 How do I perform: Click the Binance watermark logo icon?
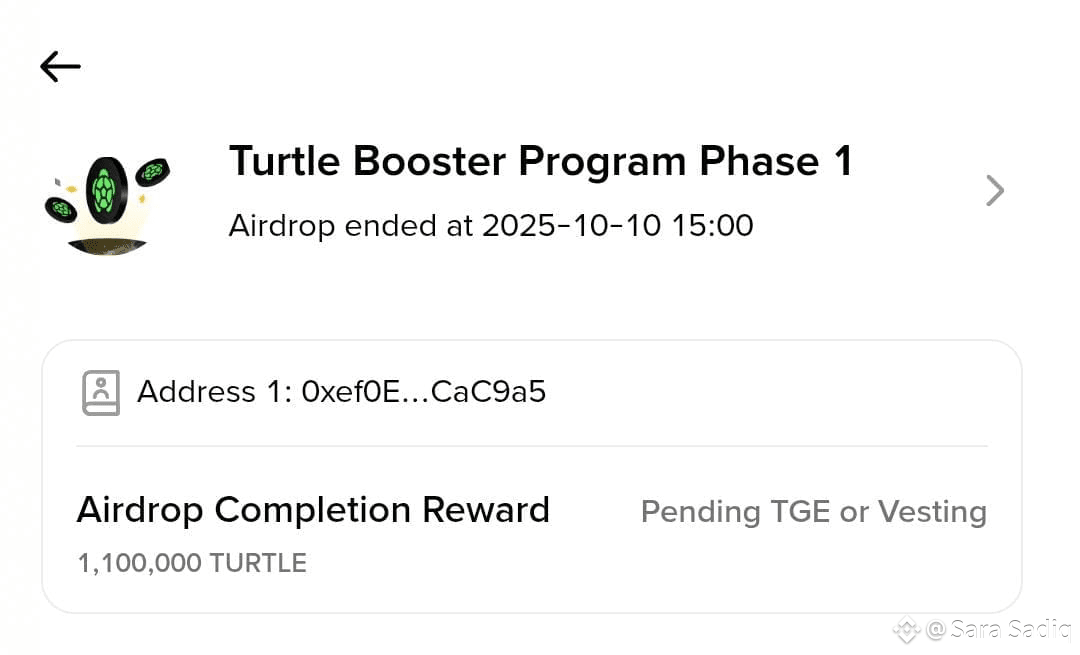[x=906, y=630]
